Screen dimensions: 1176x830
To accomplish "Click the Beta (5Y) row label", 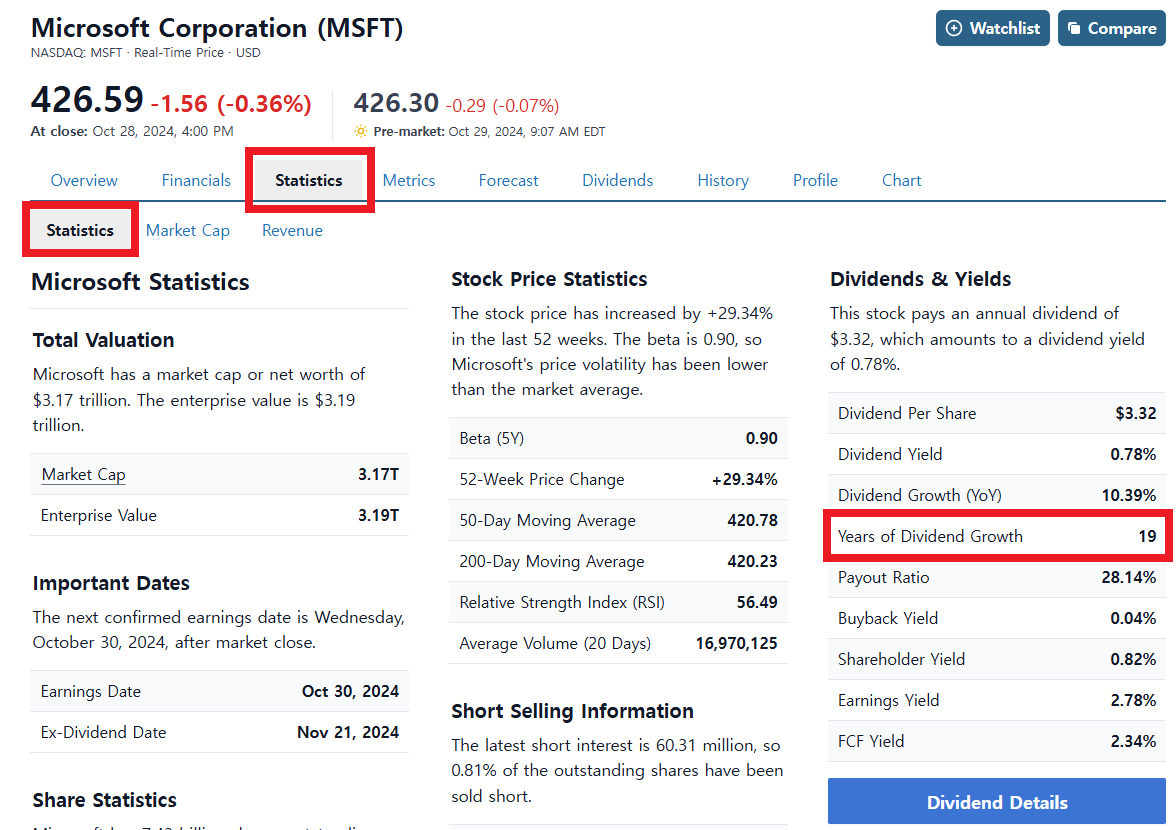I will coord(491,439).
